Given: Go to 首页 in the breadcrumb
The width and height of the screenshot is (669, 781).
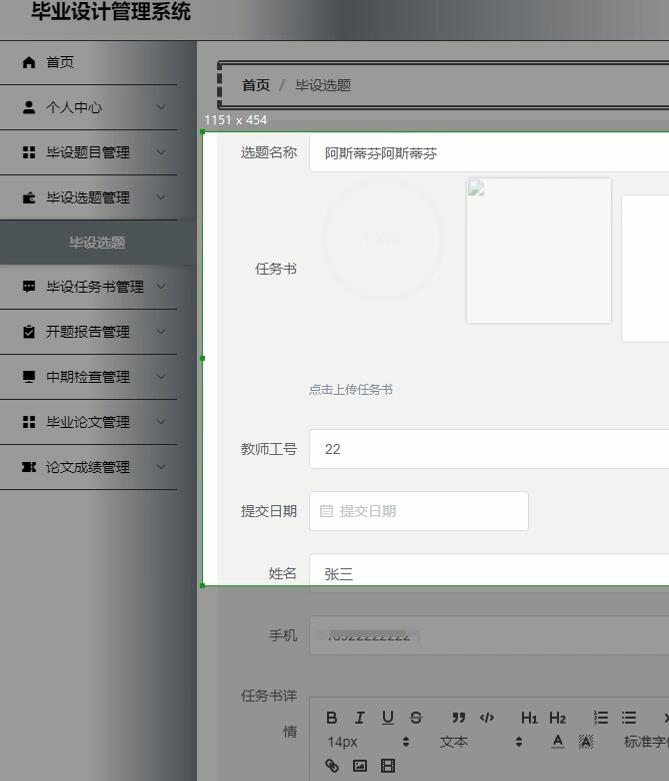Looking at the screenshot, I should [256, 85].
